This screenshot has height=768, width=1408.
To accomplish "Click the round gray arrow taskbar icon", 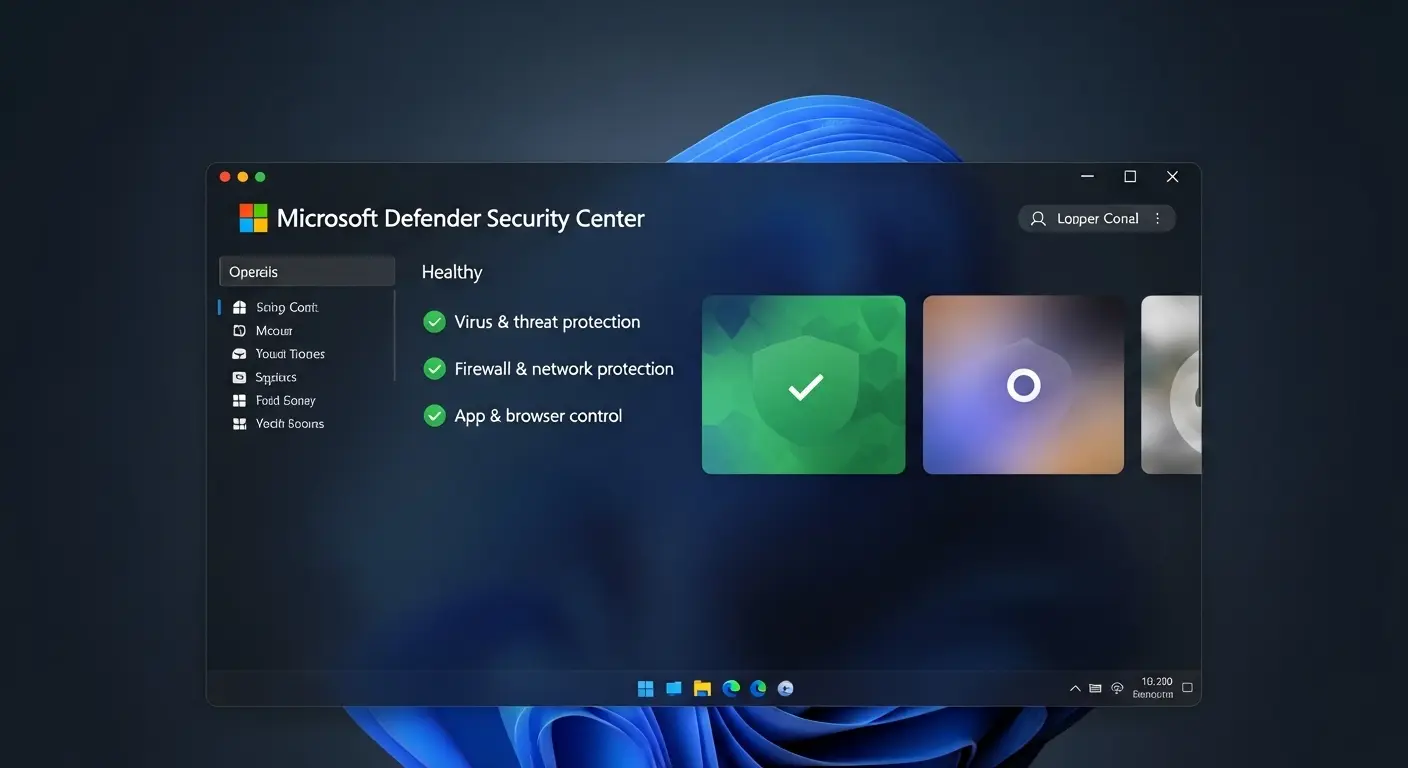I will (786, 688).
